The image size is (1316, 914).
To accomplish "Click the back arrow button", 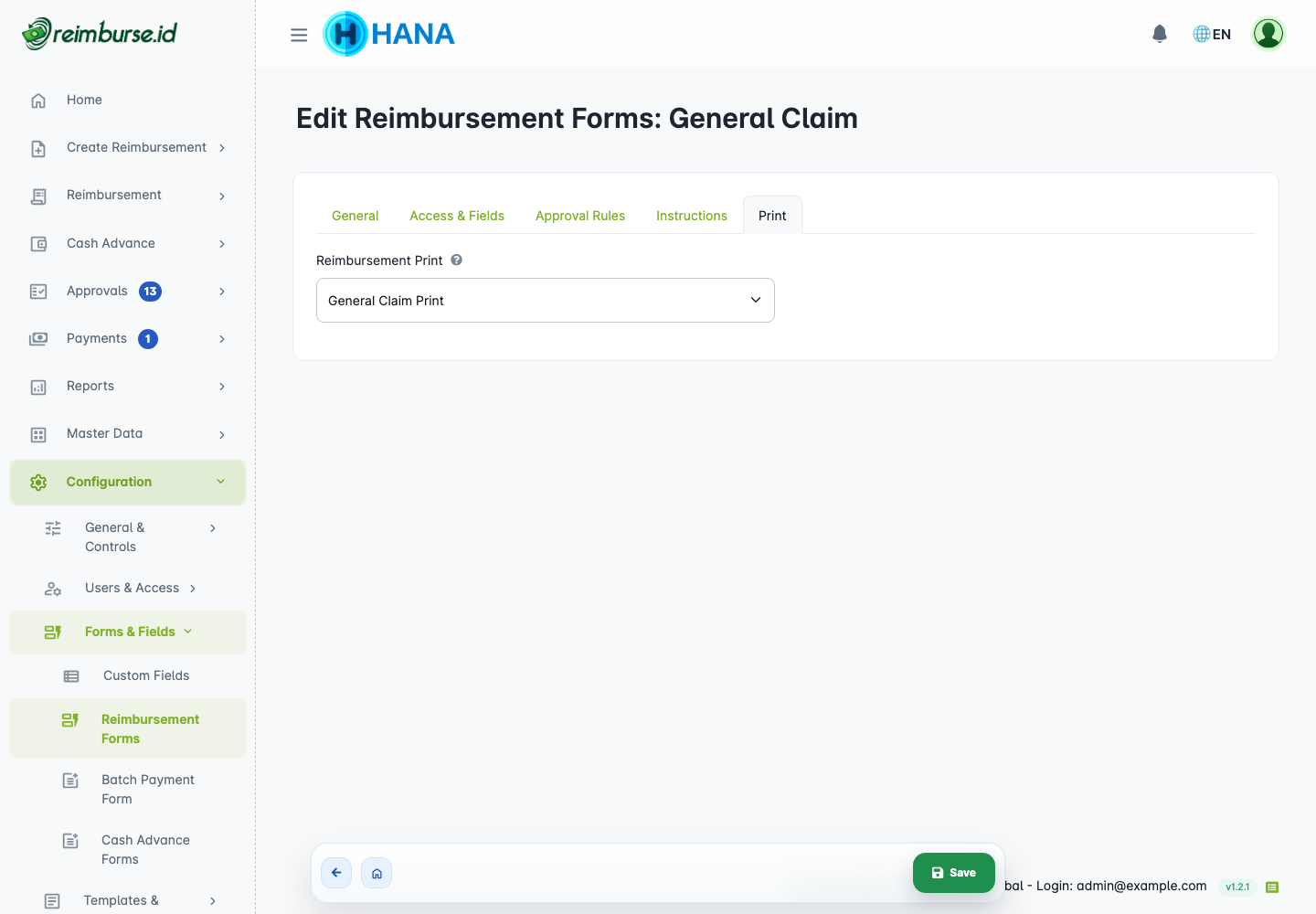I will [336, 873].
